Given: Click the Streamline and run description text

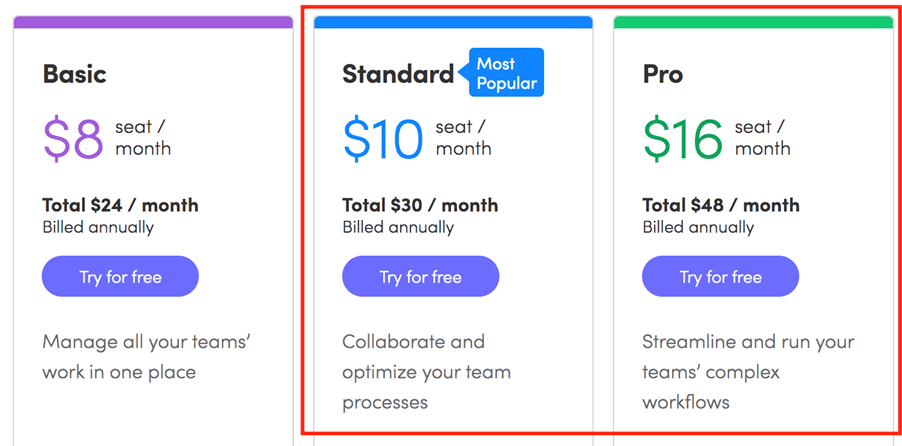Looking at the screenshot, I should click(748, 372).
